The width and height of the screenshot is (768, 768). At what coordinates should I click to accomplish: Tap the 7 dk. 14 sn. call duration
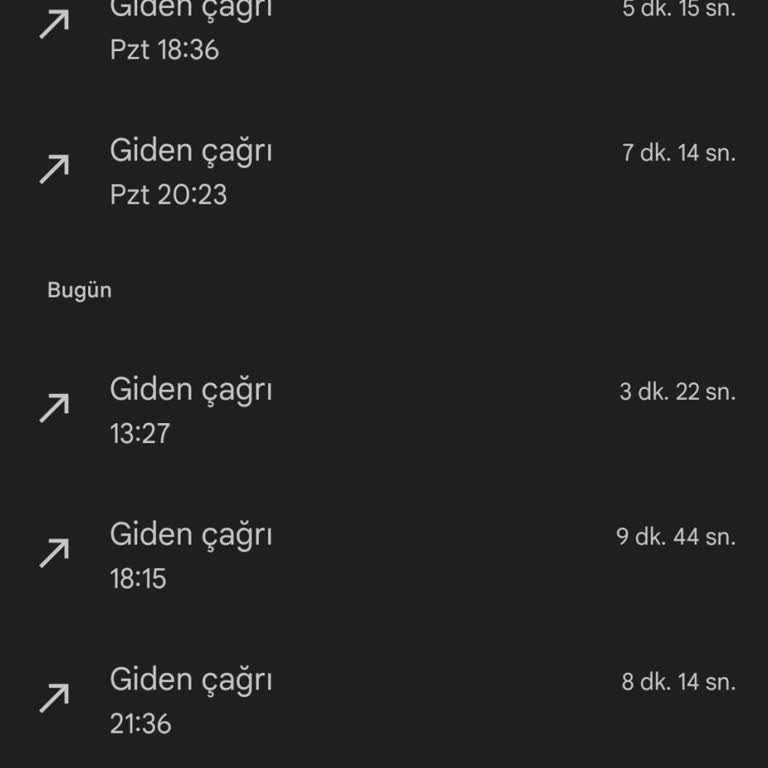point(678,154)
